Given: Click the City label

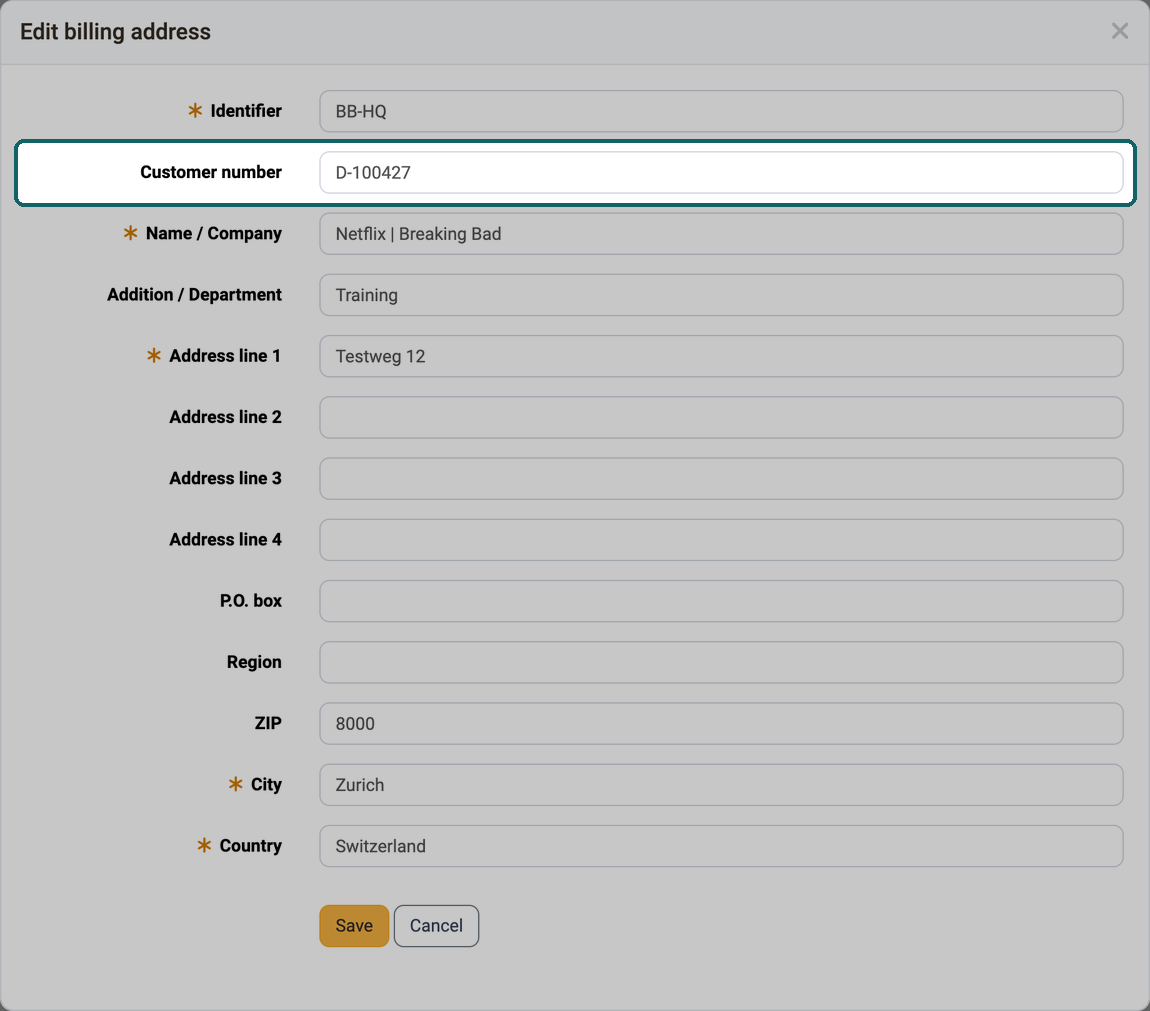Looking at the screenshot, I should point(266,784).
